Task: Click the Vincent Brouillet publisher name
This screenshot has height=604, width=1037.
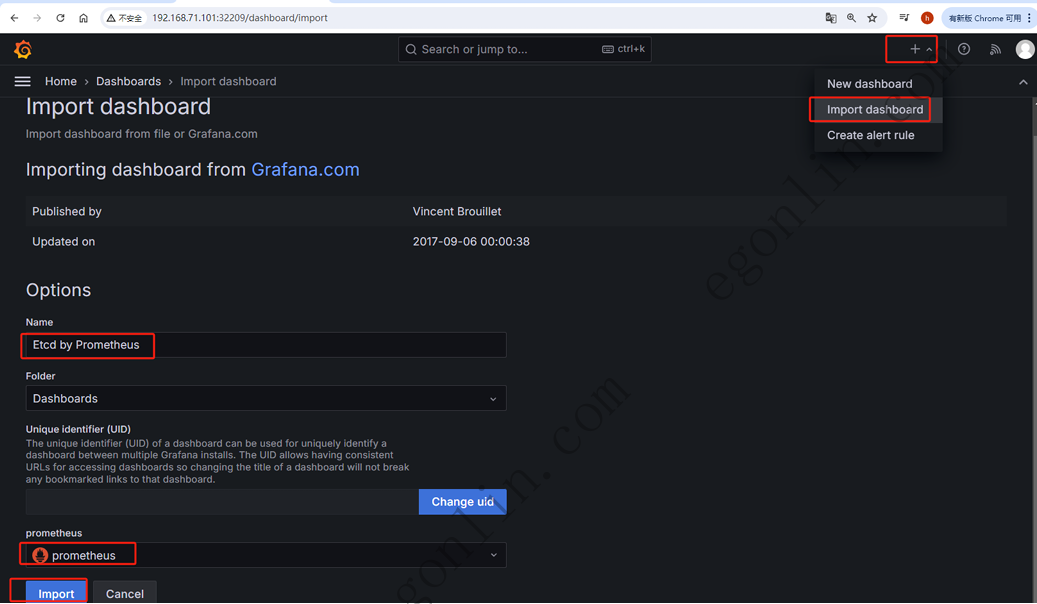Action: (x=457, y=212)
